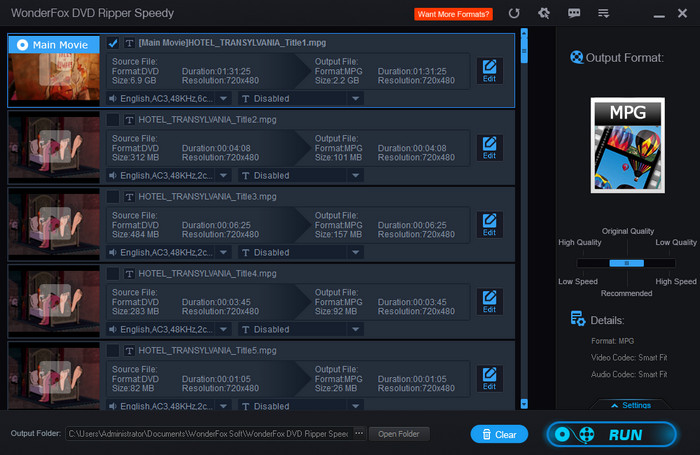Click the rename T icon next to Title4.mpg
The image size is (700, 455).
129,273
